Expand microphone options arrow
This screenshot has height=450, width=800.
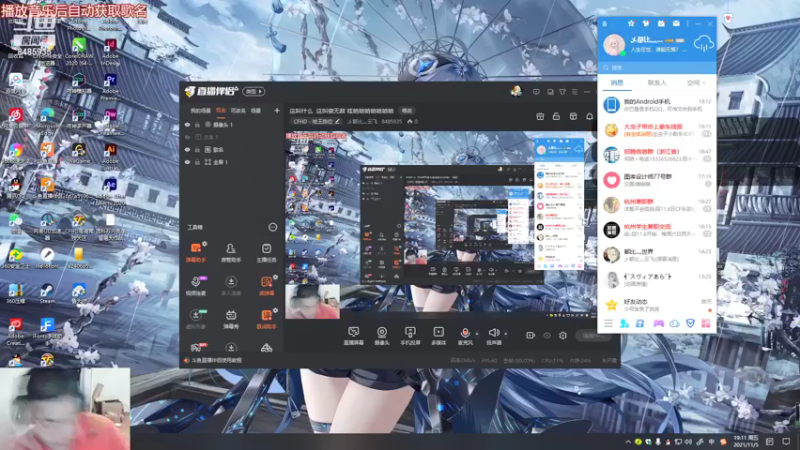[477, 334]
